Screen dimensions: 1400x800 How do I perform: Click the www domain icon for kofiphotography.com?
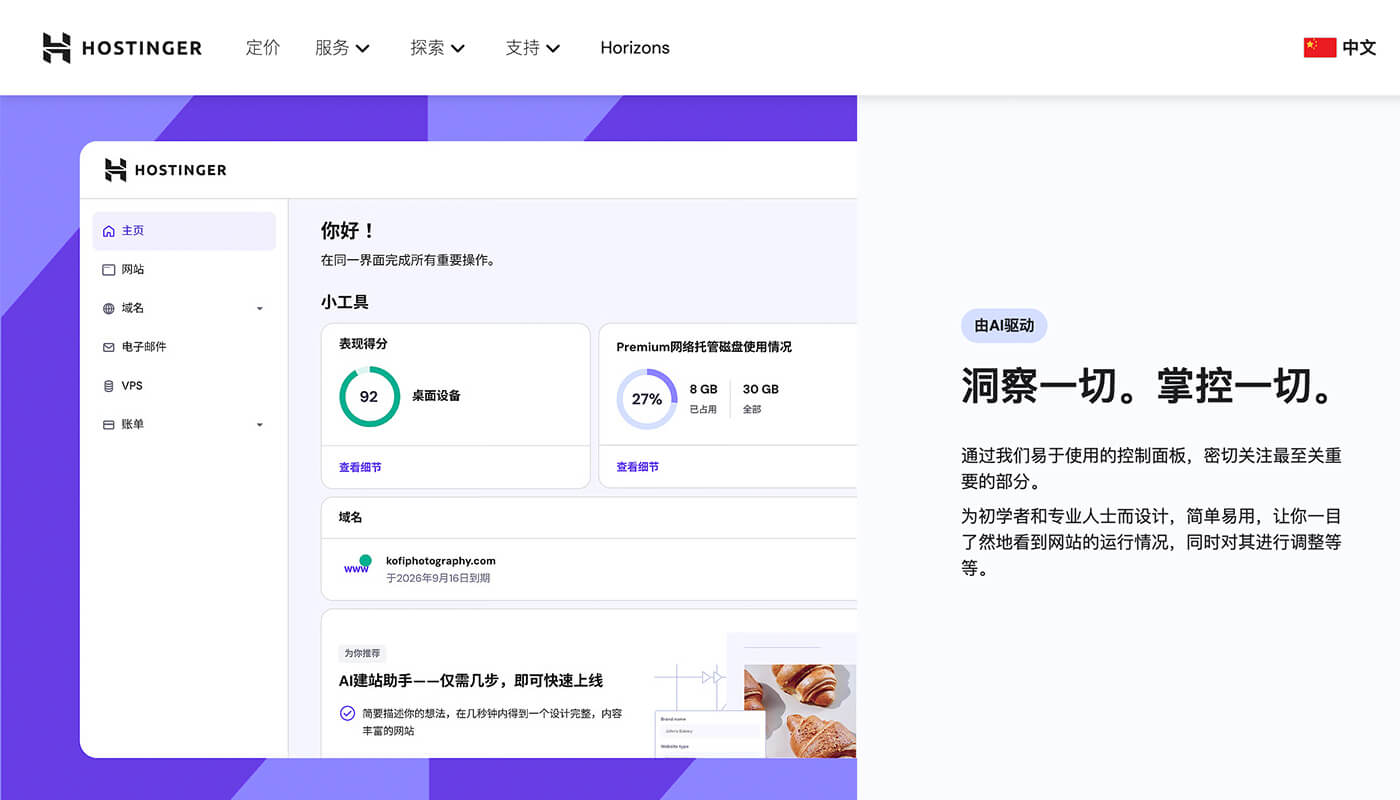click(x=357, y=566)
